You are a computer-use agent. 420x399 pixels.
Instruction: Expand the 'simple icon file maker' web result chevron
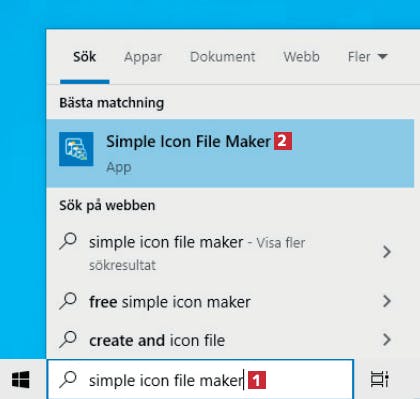click(x=387, y=252)
